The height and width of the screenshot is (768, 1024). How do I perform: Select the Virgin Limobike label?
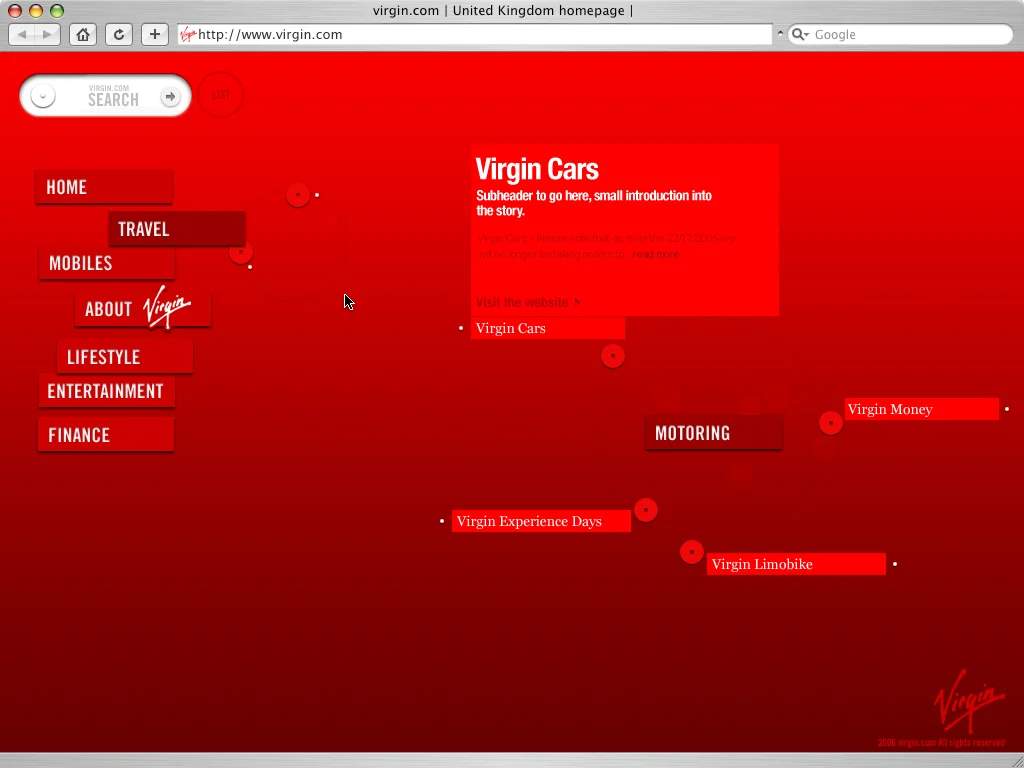coord(796,564)
